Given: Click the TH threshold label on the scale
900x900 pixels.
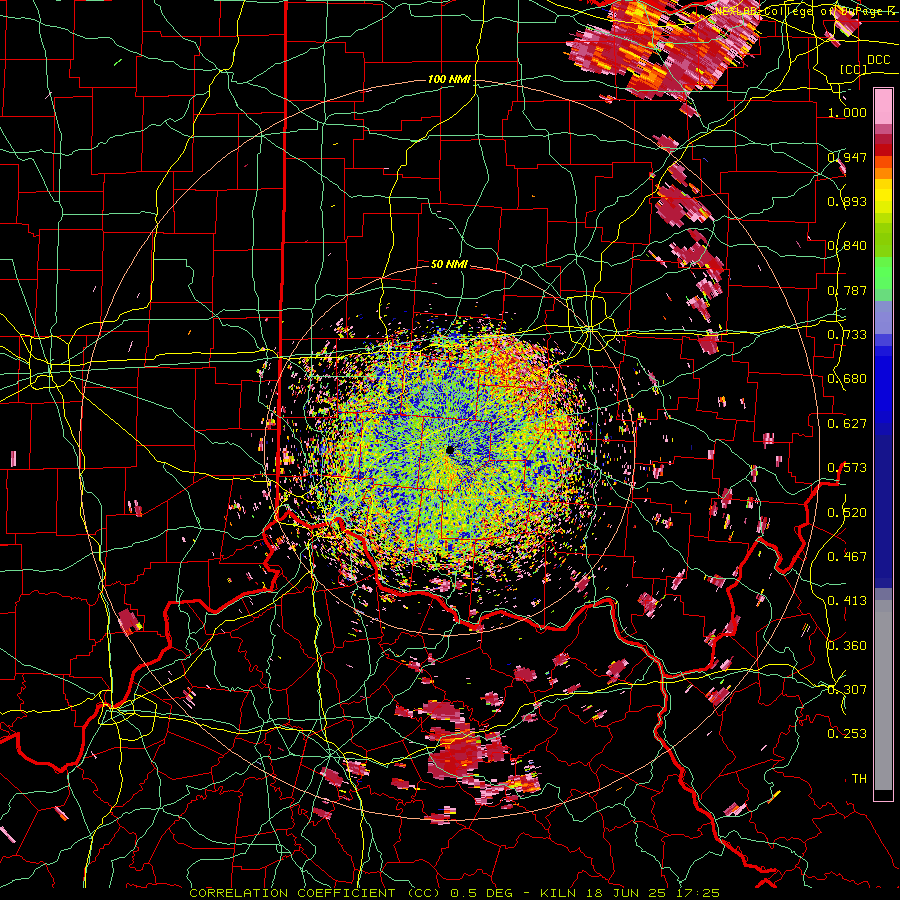Looking at the screenshot, I should (859, 778).
